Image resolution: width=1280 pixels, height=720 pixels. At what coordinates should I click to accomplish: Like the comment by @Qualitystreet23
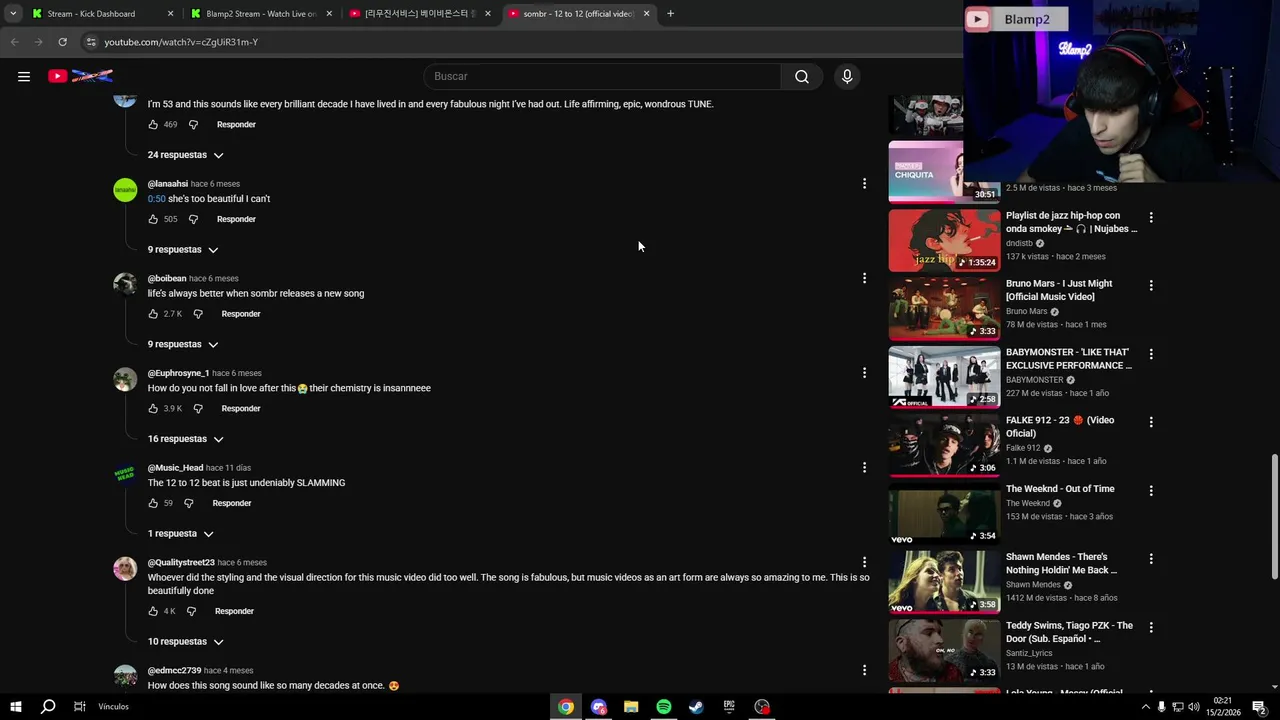[153, 611]
